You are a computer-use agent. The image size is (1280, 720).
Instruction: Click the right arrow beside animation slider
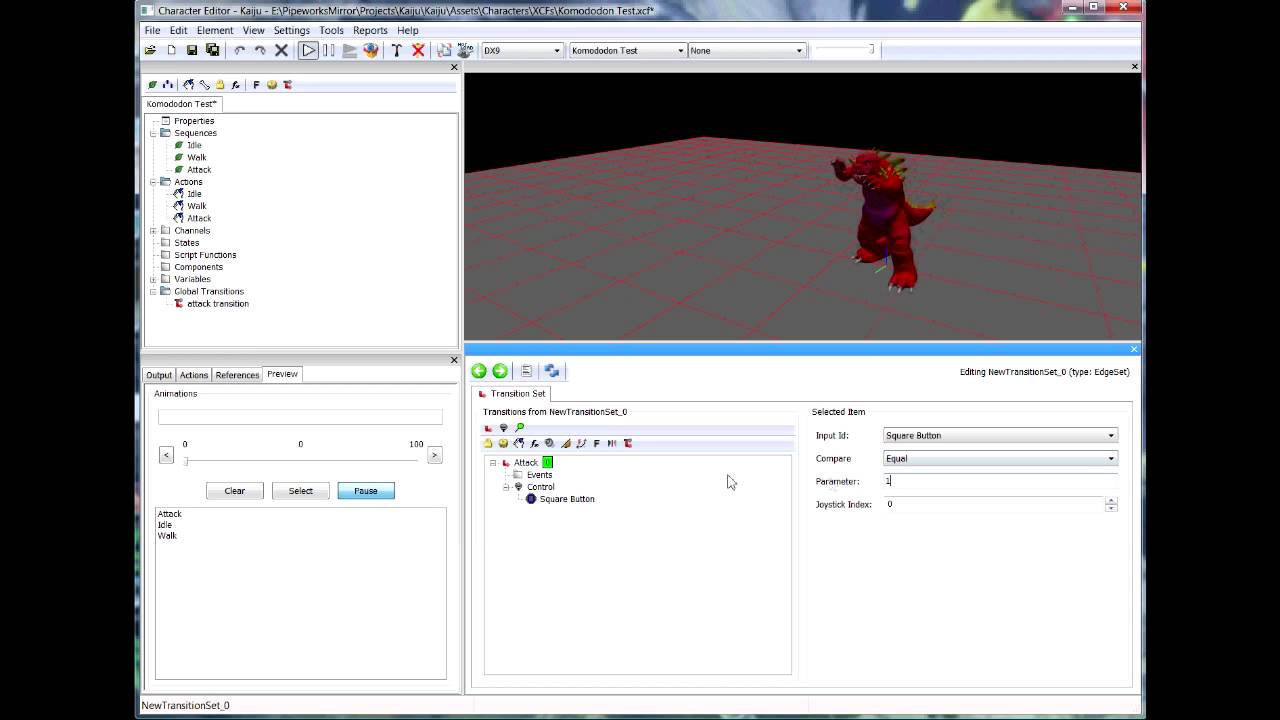[x=434, y=455]
